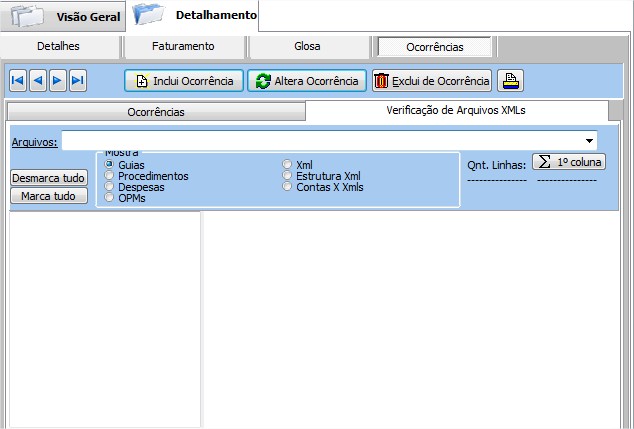This screenshot has height=429, width=634.
Task: Select the Procedimentos radio option
Action: pyautogui.click(x=110, y=176)
